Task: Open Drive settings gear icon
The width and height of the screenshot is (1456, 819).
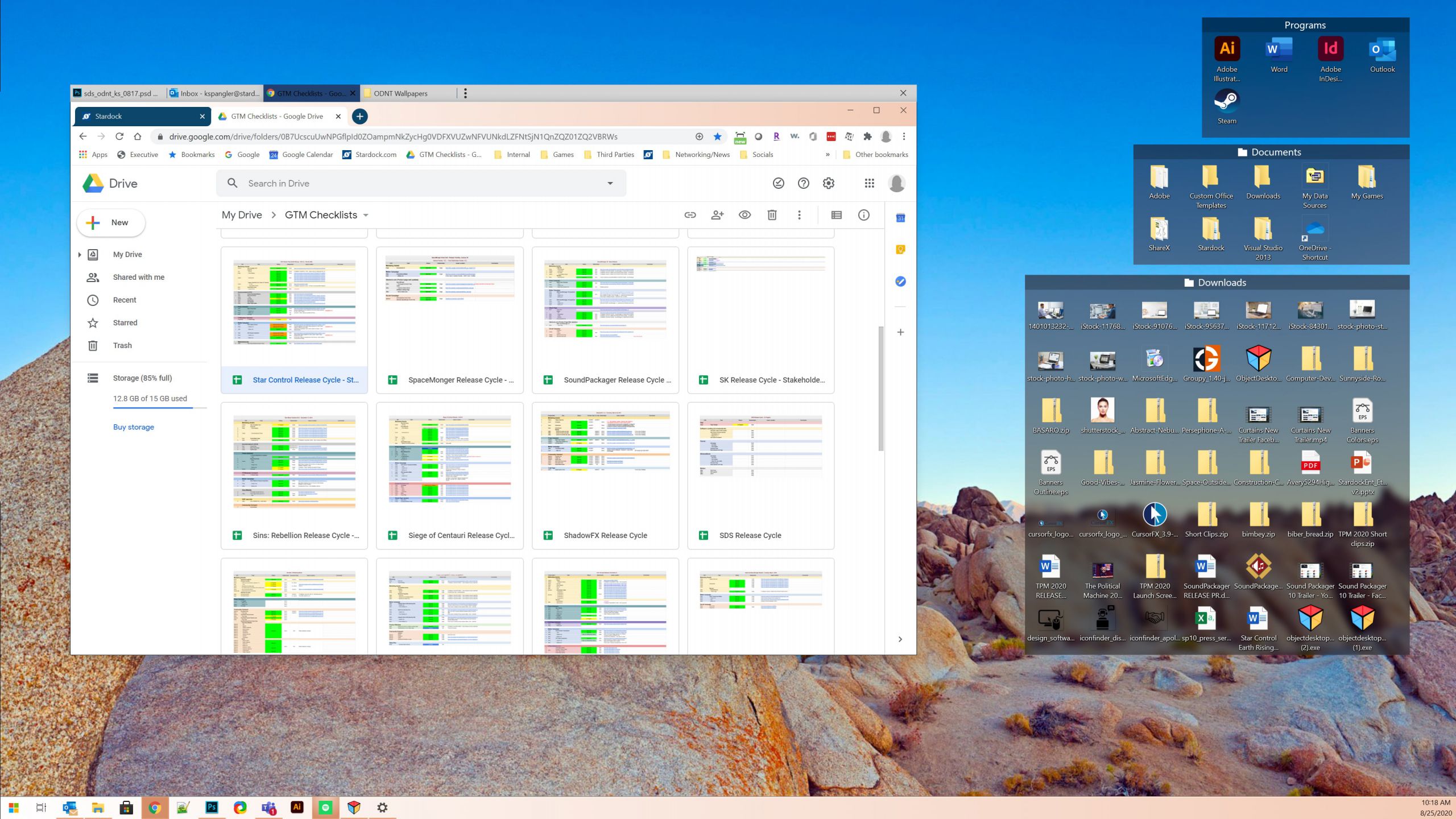Action: coord(829,183)
